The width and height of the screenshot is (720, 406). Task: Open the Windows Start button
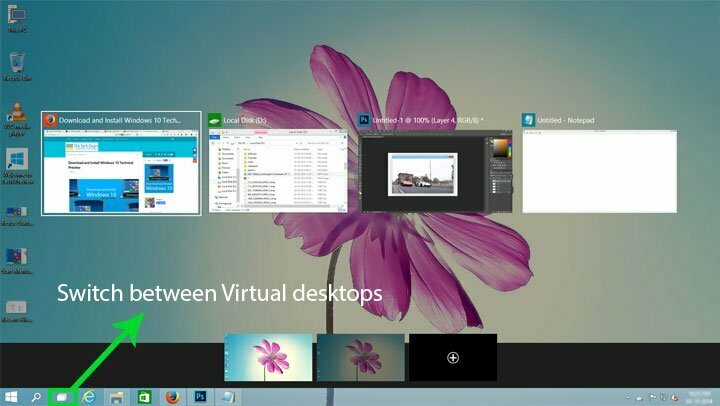pyautogui.click(x=11, y=397)
